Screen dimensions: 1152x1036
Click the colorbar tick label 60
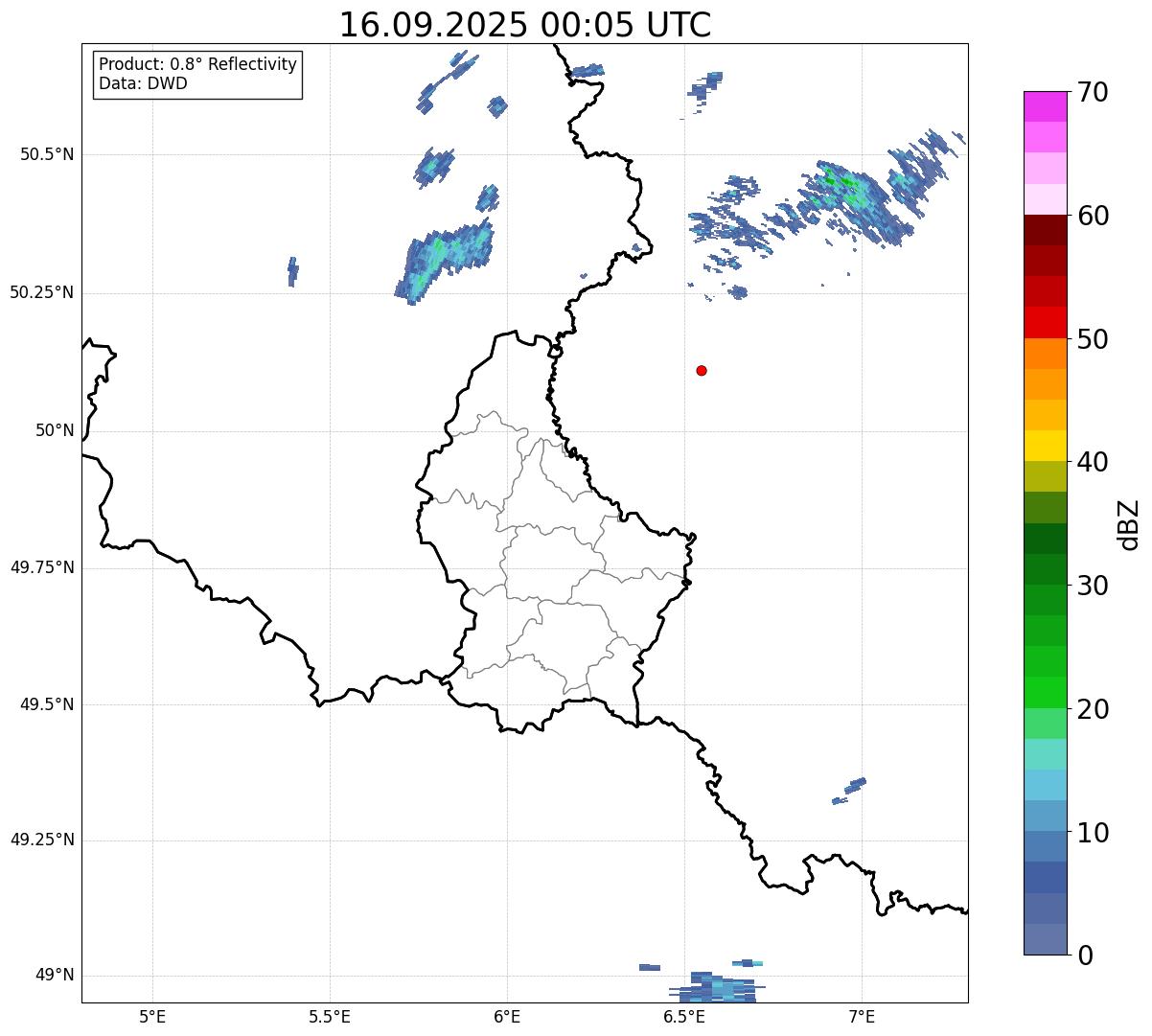[x=1093, y=216]
